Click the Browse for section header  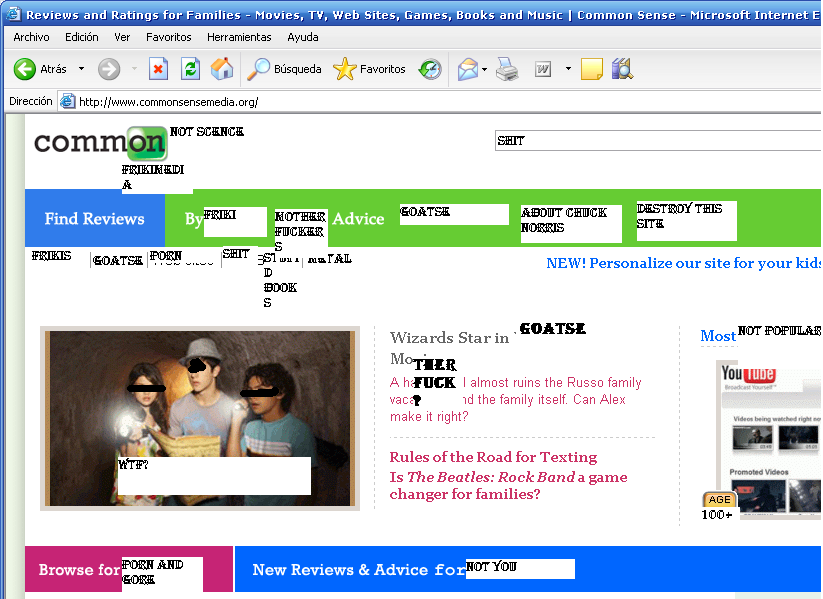point(79,570)
